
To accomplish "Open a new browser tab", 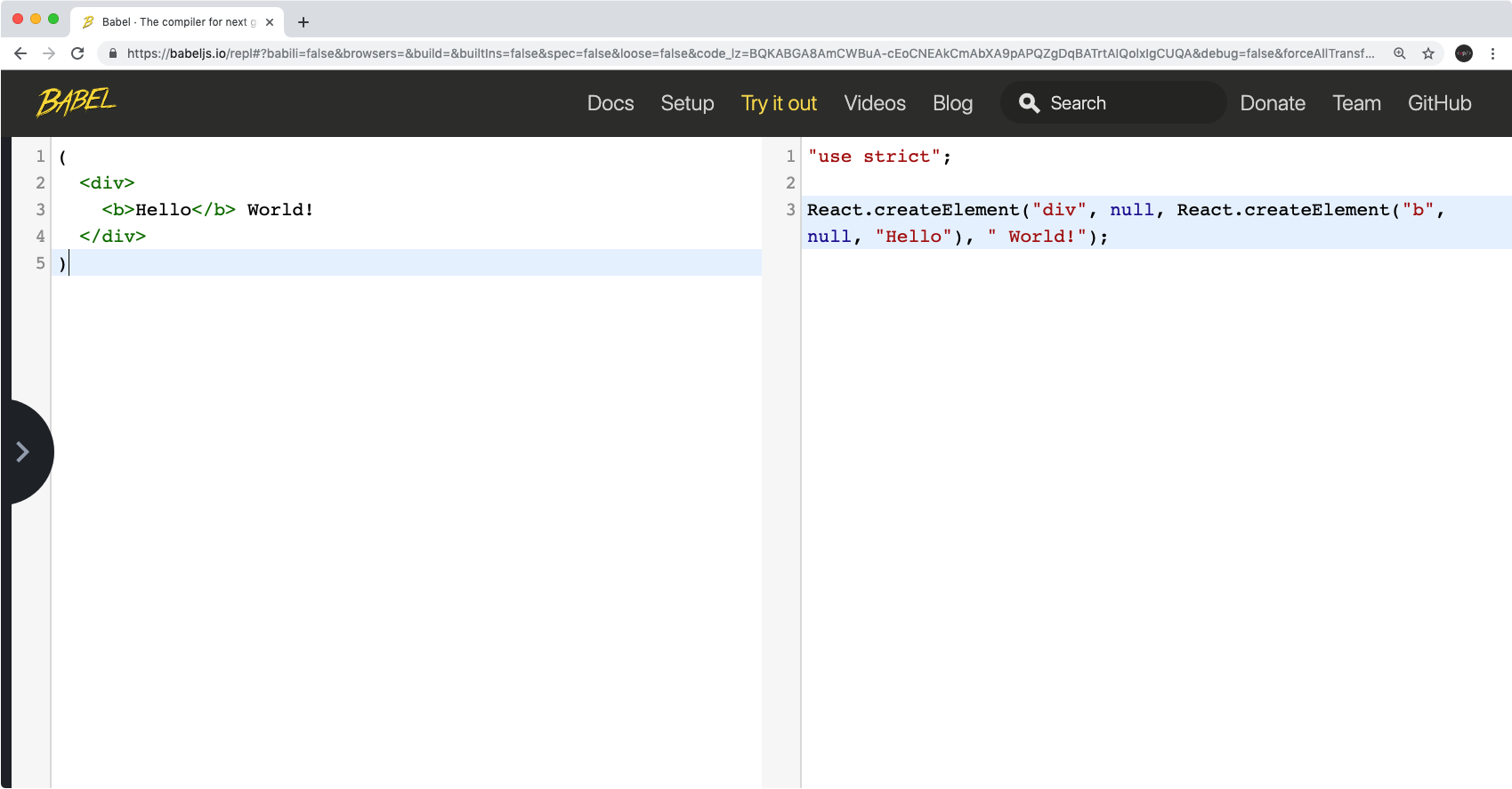I will (x=303, y=22).
